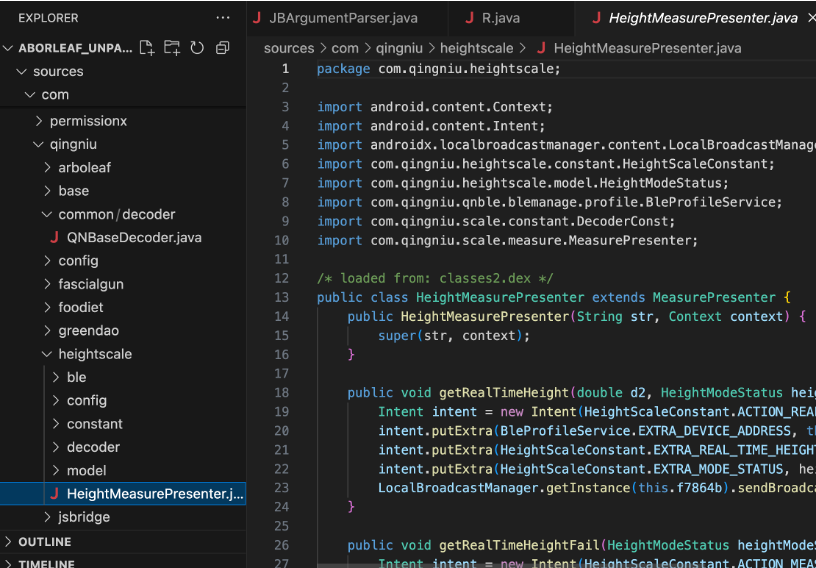Refresh the Explorer file tree
816x568 pixels.
[x=197, y=48]
